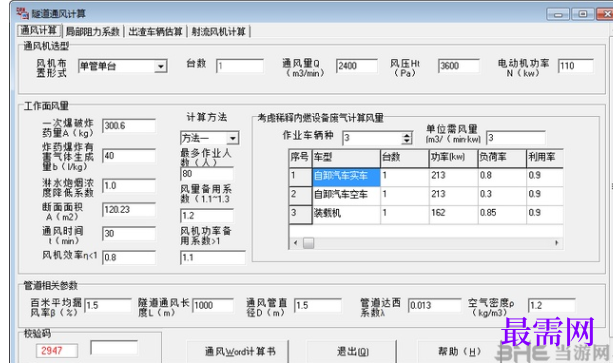Maximize the 隧道通风计算 window

(583, 14)
